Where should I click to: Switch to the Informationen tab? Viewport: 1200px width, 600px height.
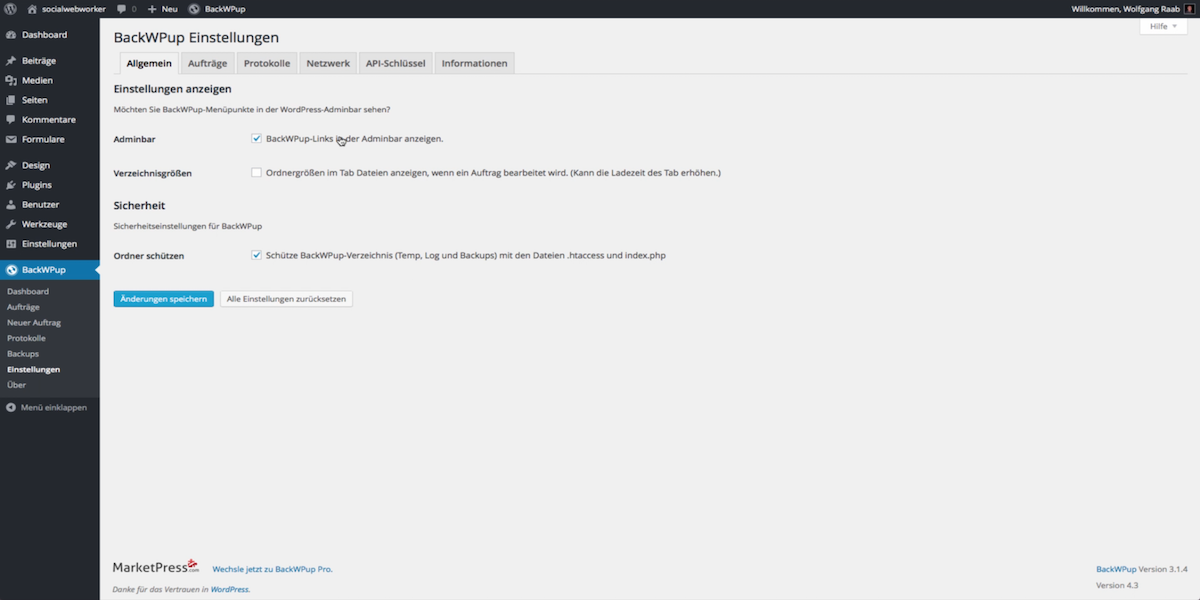[x=474, y=63]
